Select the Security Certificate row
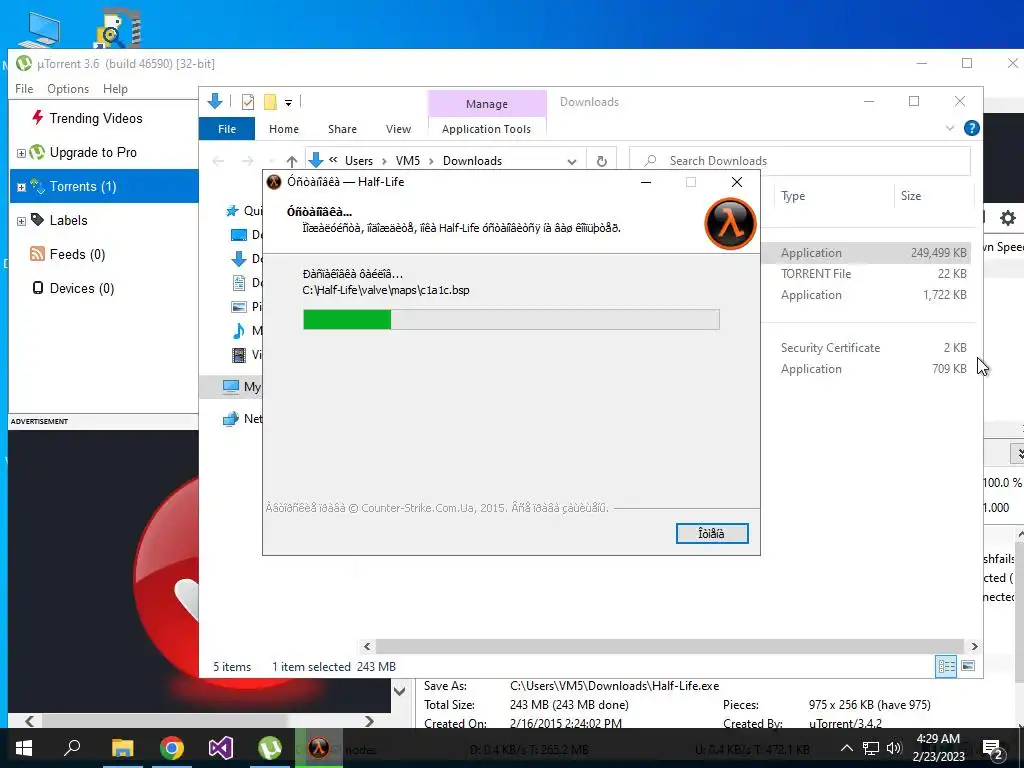1024x768 pixels. (865, 347)
